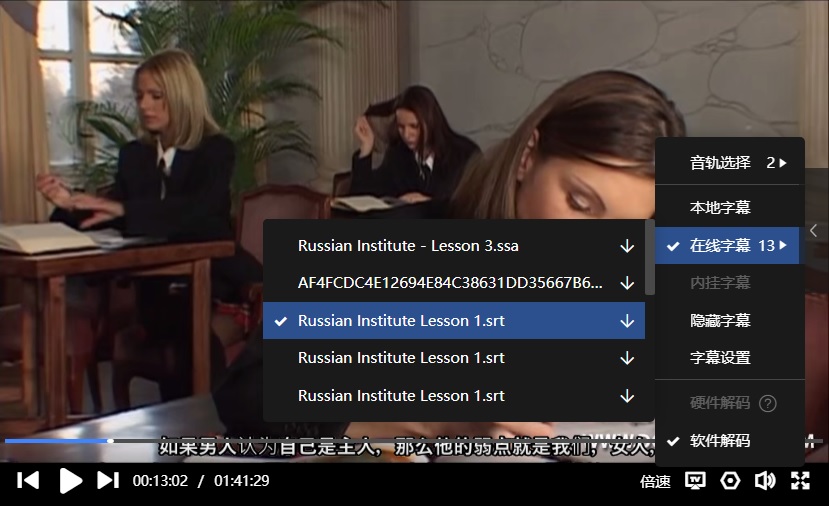Skip to the previous video
Screen dimensions: 829x506
[28, 481]
